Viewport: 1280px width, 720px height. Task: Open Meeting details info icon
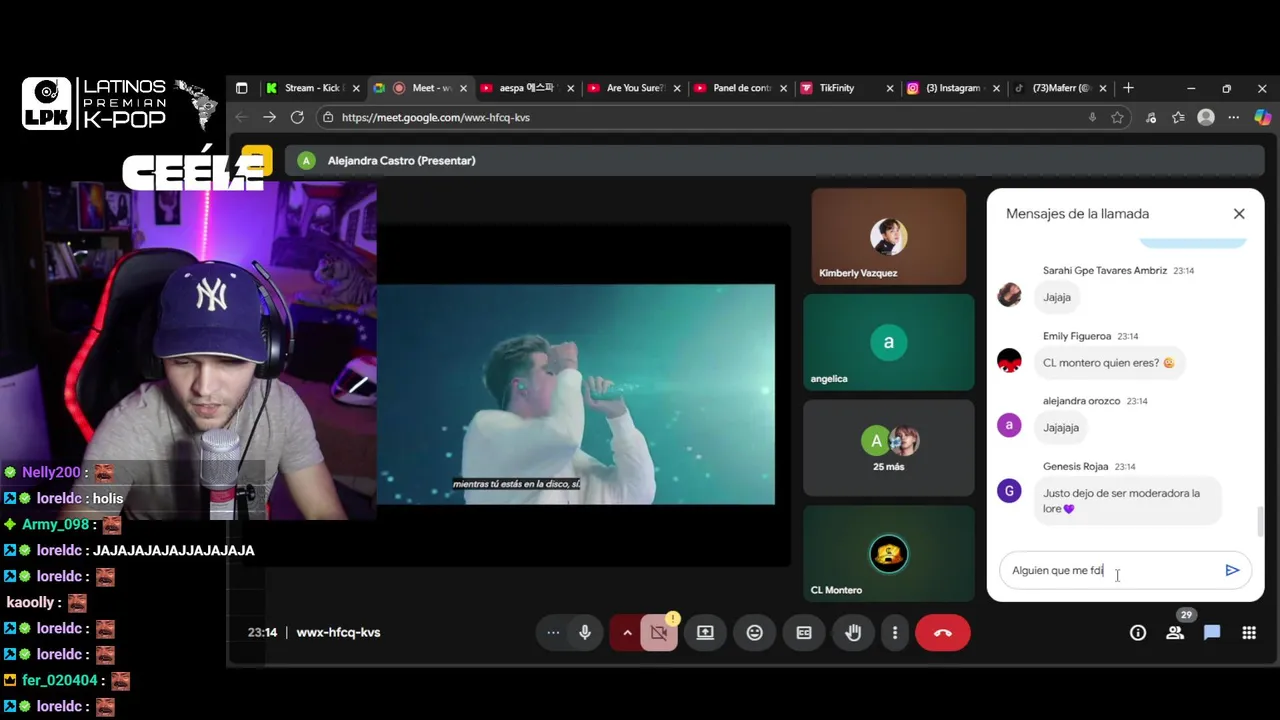pyautogui.click(x=1138, y=632)
